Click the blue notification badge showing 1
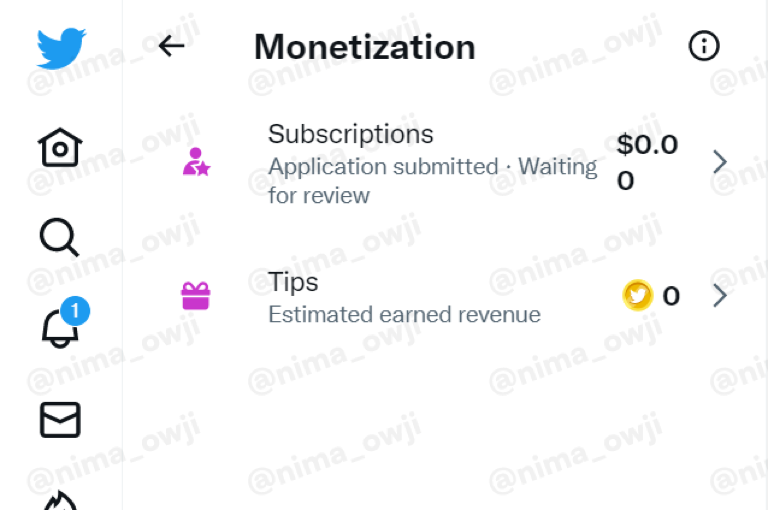The height and width of the screenshot is (510, 768). [x=75, y=311]
